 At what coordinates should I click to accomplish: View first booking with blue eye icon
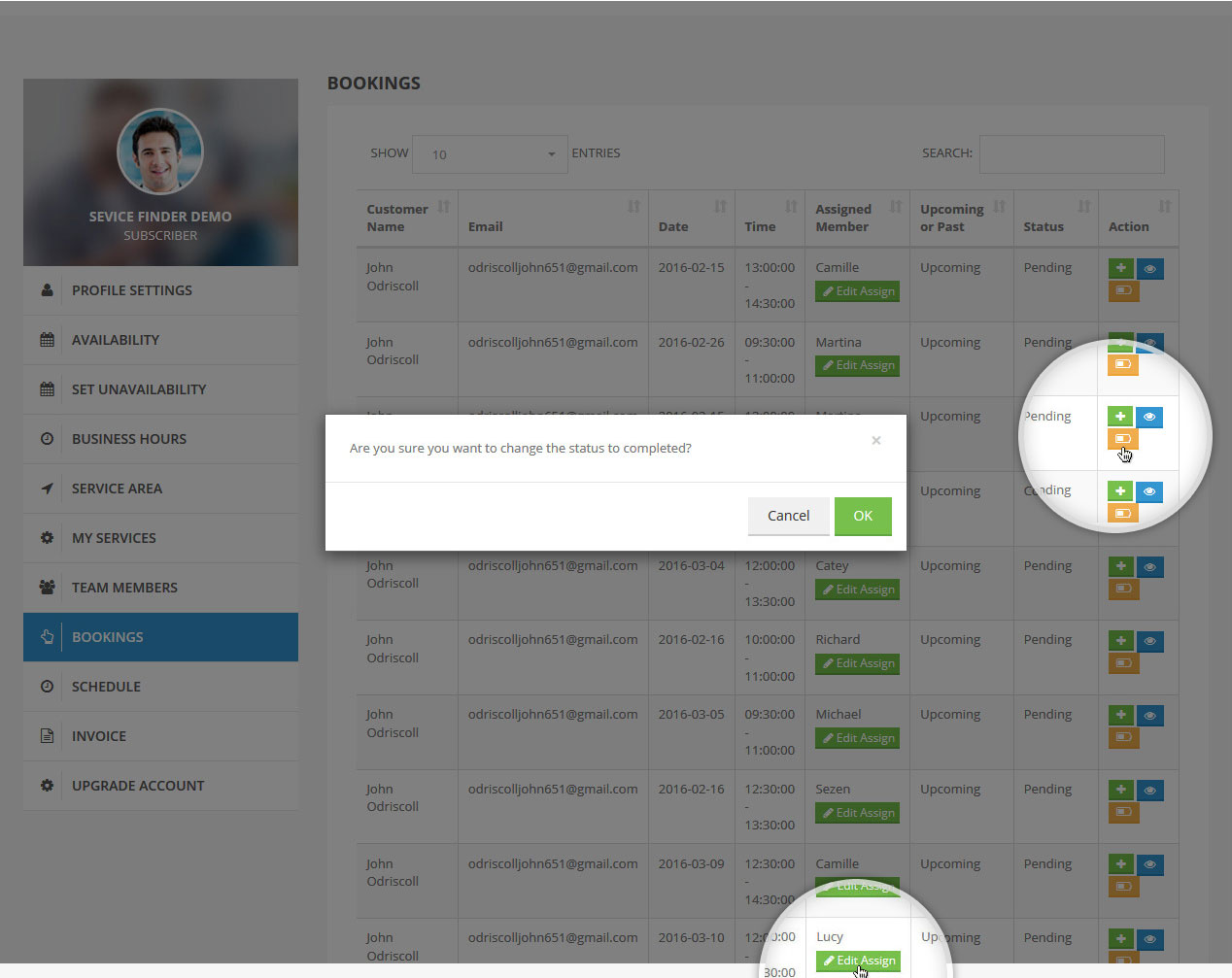(1149, 269)
